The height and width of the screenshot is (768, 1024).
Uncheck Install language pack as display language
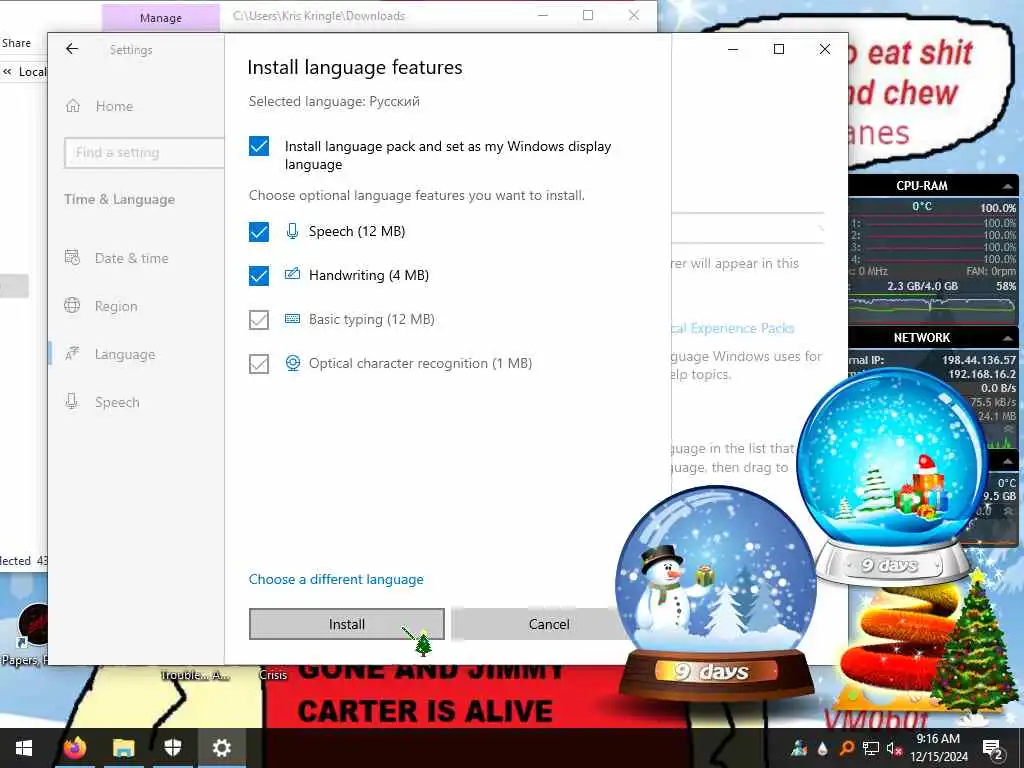click(259, 146)
